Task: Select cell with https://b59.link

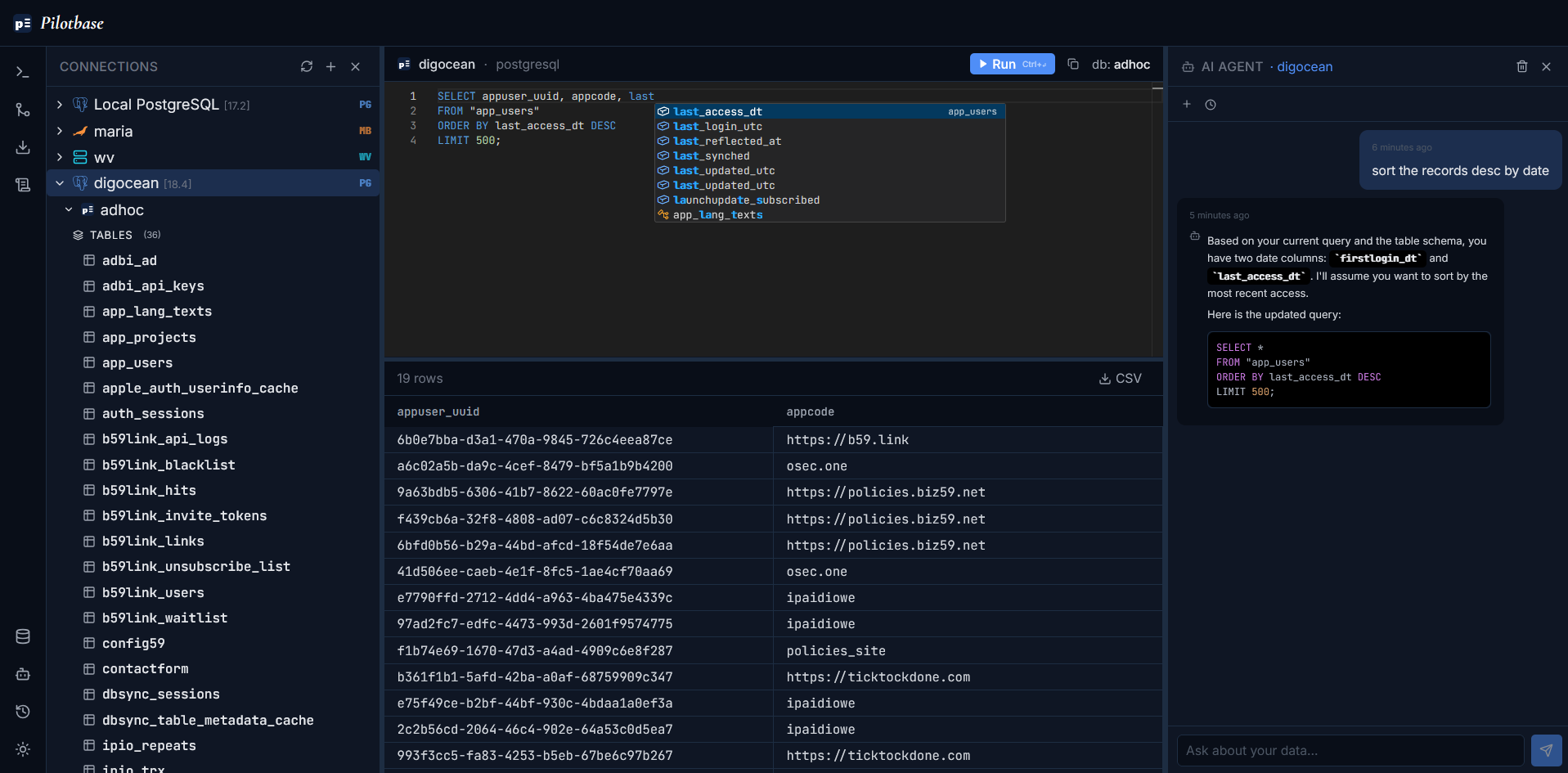Action: pos(968,439)
